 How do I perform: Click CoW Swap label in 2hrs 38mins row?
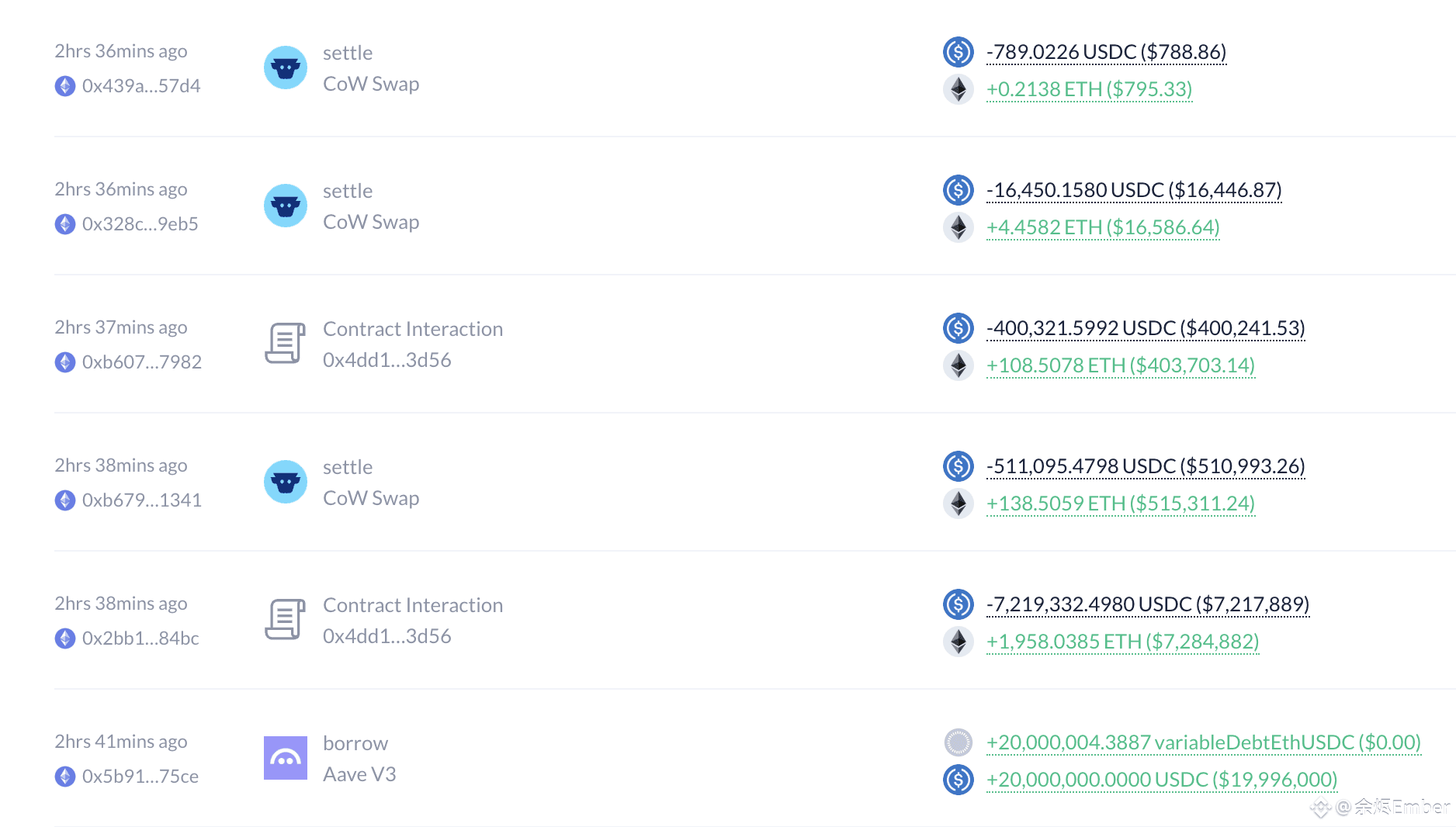click(371, 498)
